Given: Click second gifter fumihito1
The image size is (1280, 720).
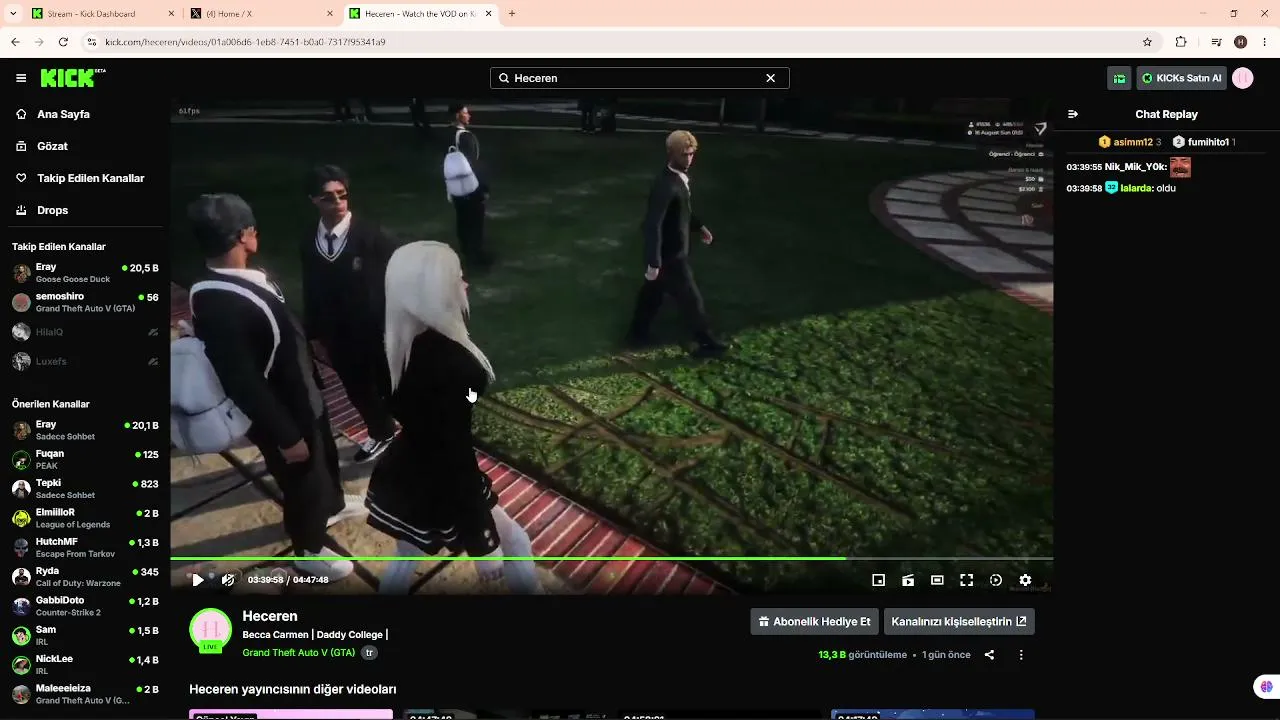Looking at the screenshot, I should click(1204, 142).
